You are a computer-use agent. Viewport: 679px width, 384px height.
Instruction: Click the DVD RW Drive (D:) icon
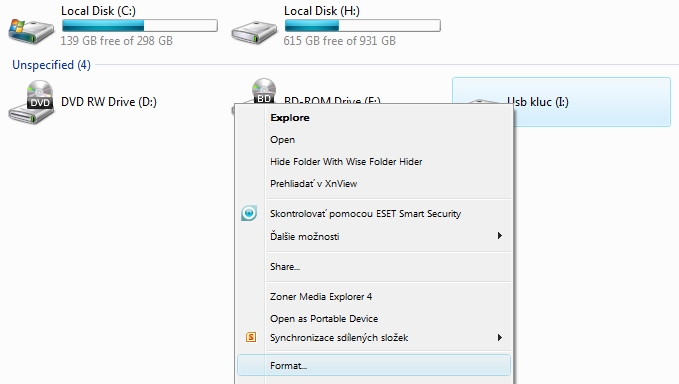[x=31, y=103]
